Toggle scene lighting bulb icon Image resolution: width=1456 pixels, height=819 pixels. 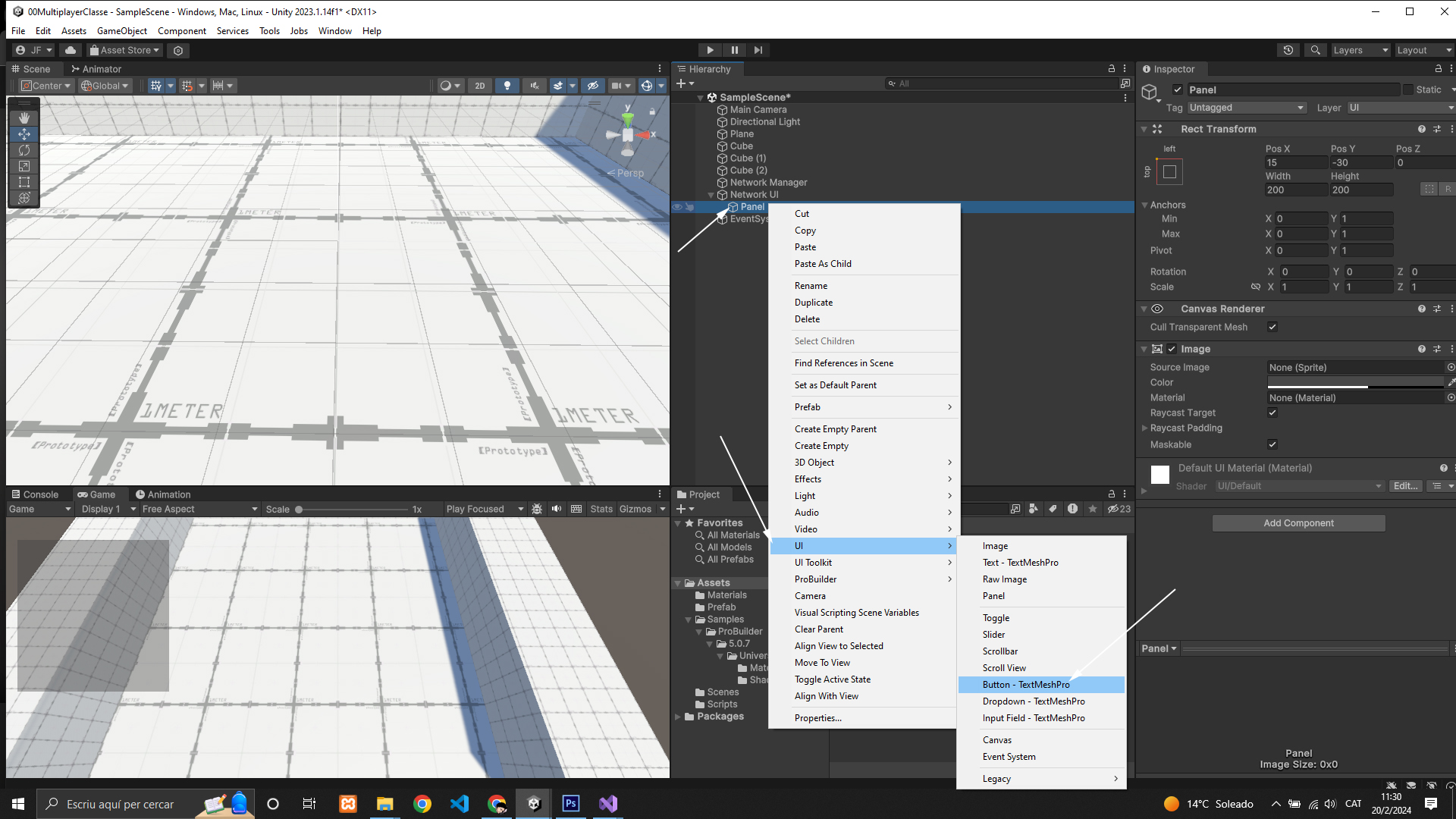click(x=507, y=86)
